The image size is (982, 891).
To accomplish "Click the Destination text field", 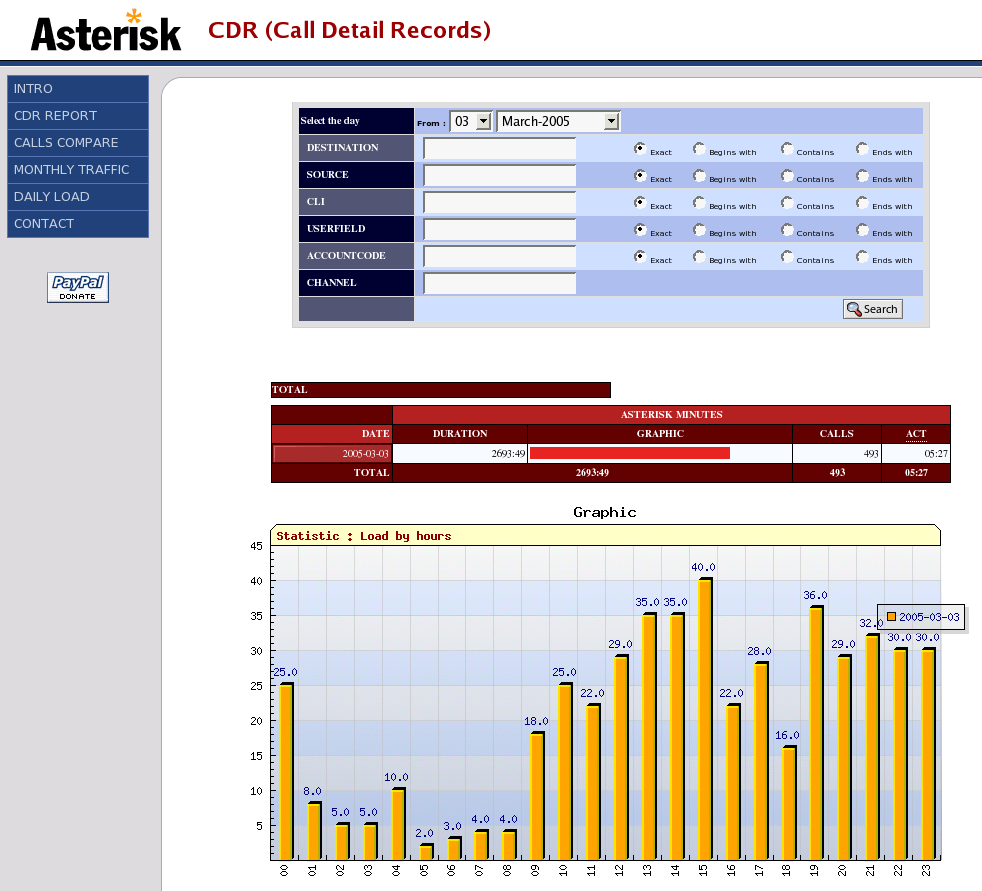I will point(500,148).
